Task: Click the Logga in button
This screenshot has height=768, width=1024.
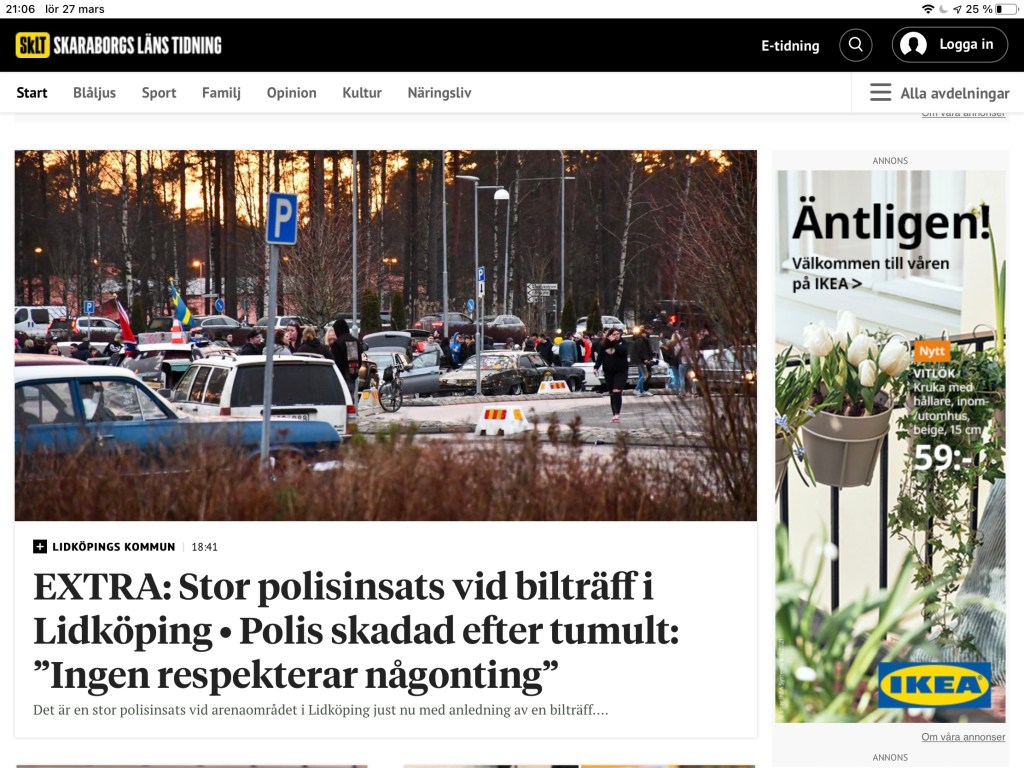Action: click(x=950, y=44)
